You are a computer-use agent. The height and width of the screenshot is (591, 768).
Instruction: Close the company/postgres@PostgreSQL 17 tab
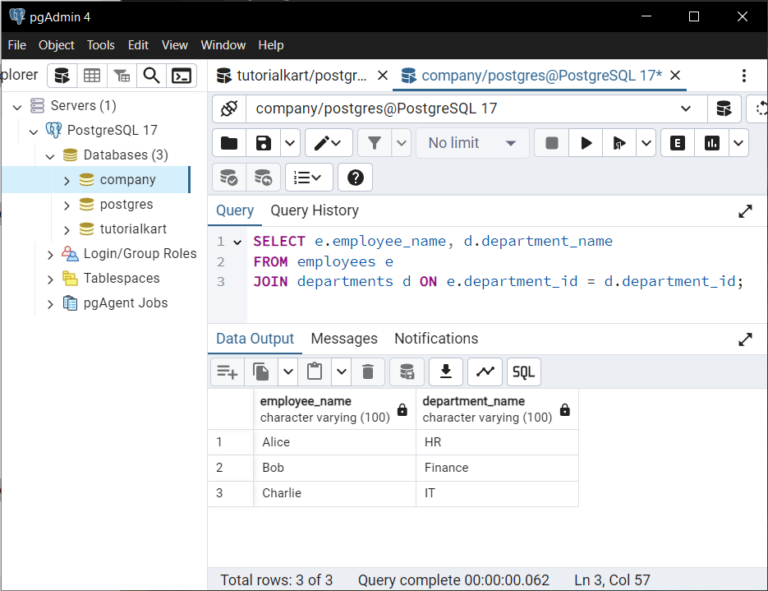pos(675,75)
